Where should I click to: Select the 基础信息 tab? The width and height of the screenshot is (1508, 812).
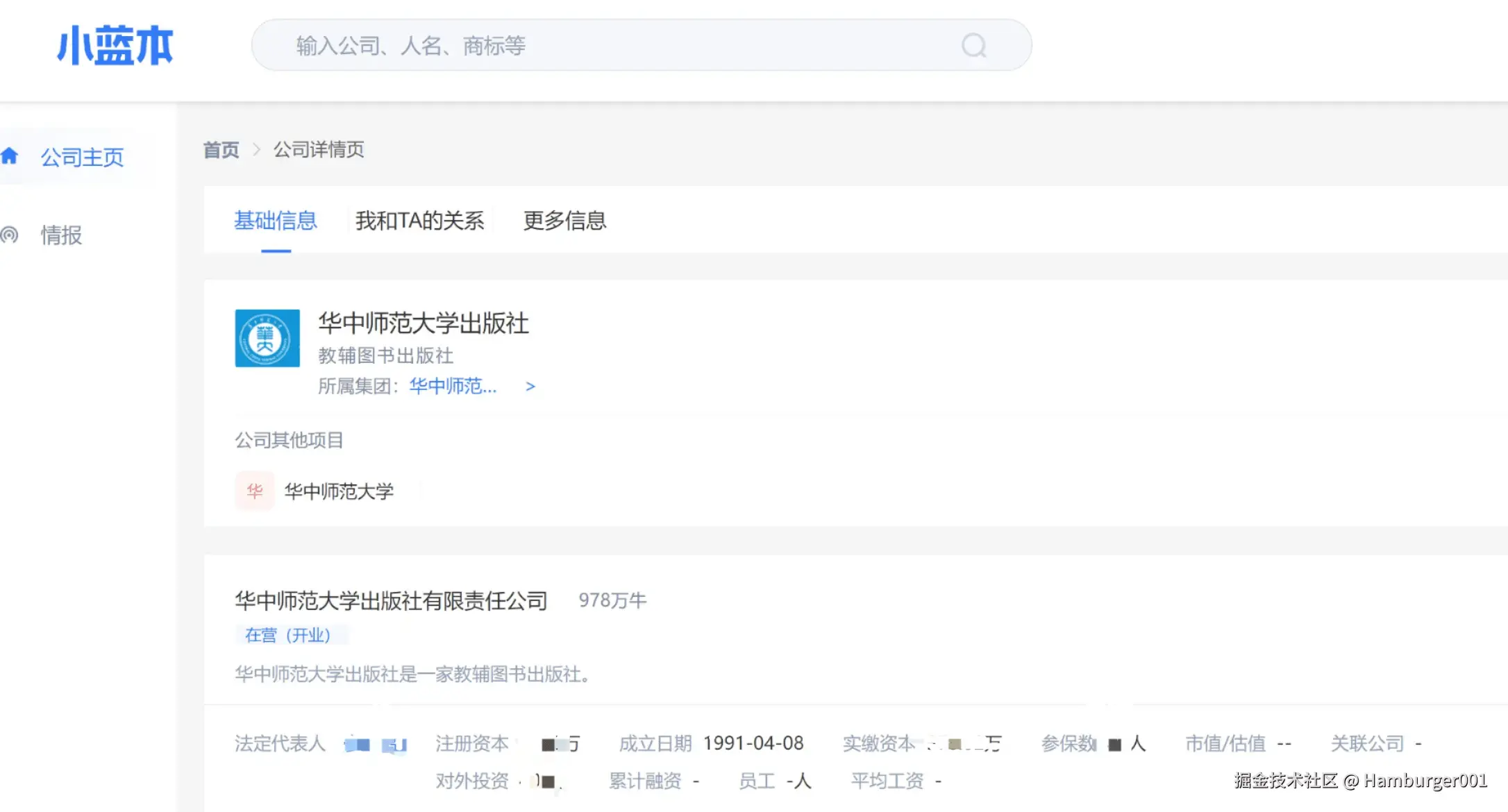(x=276, y=221)
